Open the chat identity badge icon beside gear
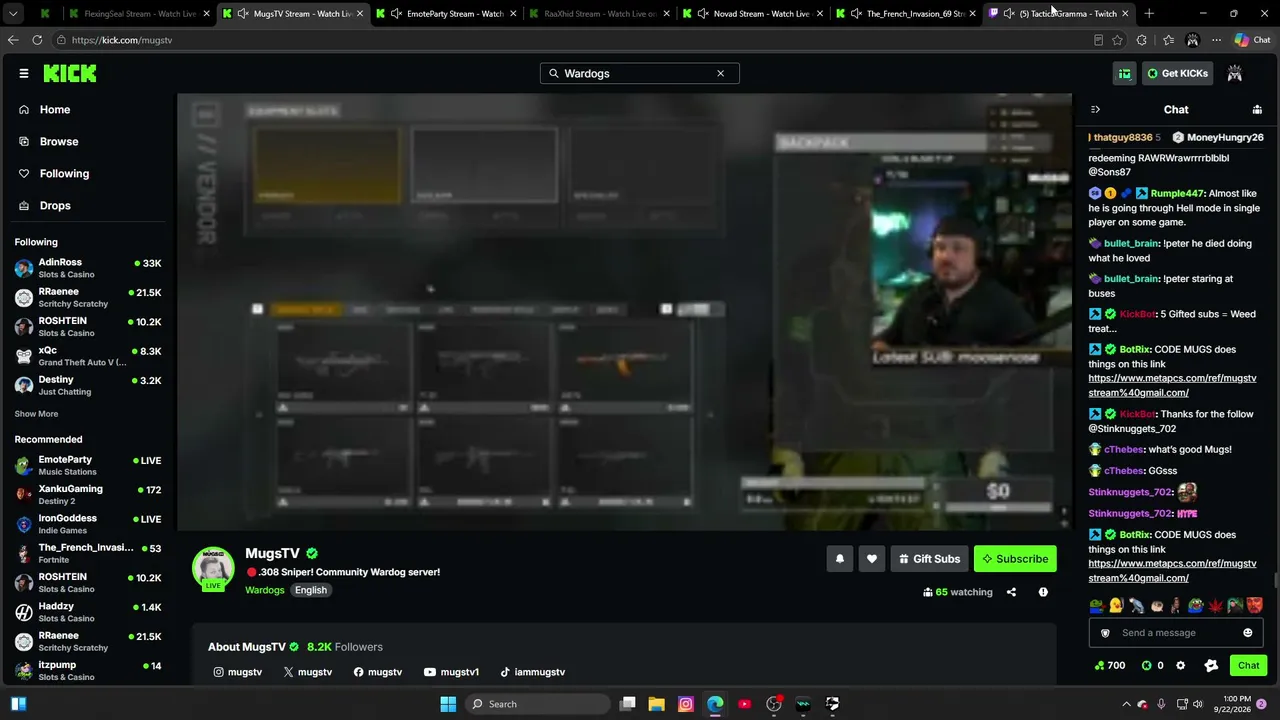Viewport: 1280px width, 720px height. click(1211, 666)
